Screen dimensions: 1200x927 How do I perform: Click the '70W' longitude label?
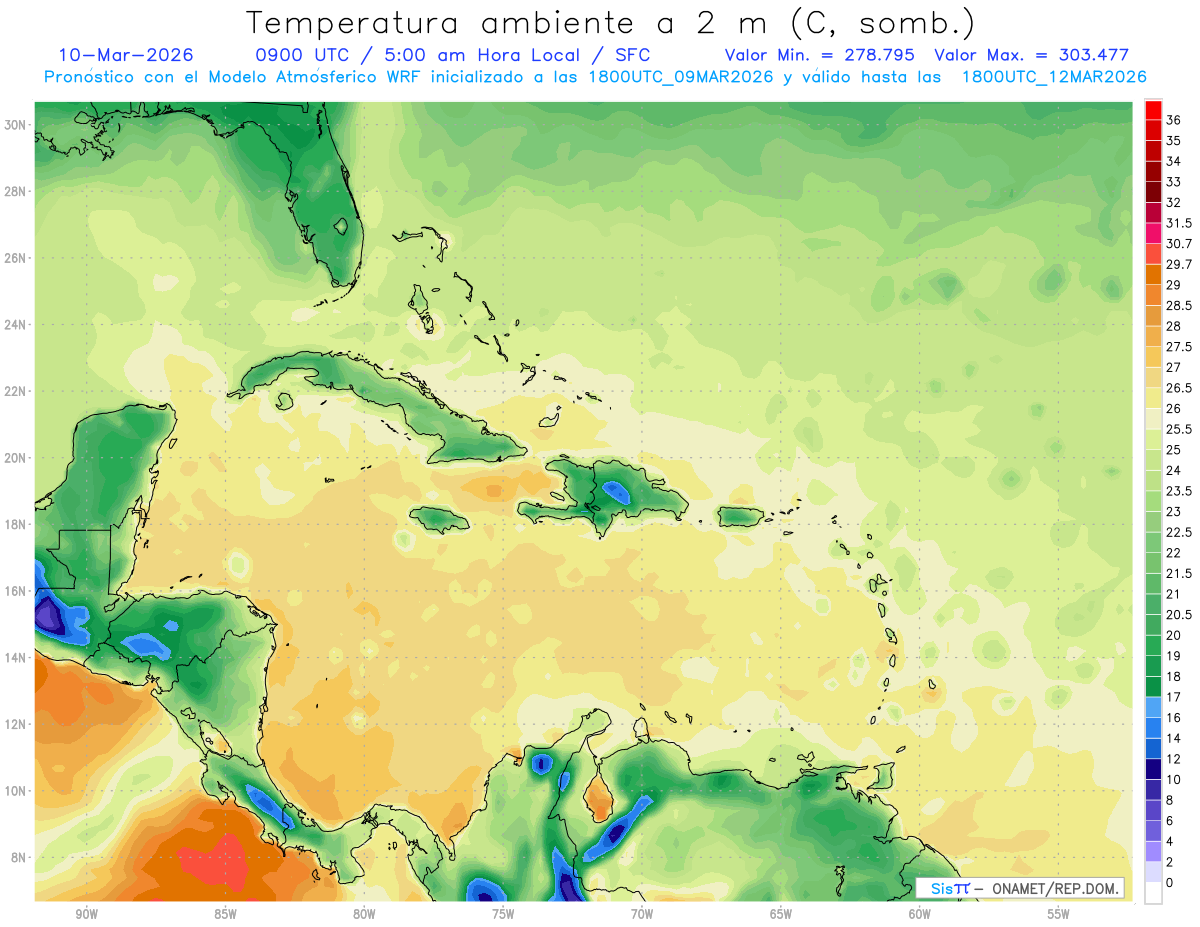click(x=642, y=914)
